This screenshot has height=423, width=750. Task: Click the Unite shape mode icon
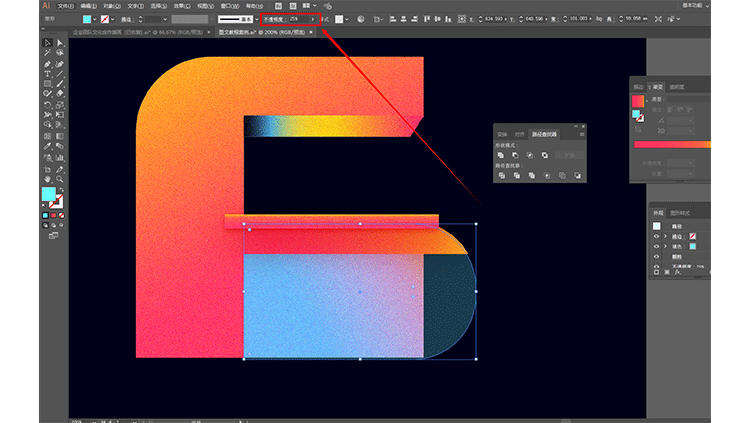[502, 155]
